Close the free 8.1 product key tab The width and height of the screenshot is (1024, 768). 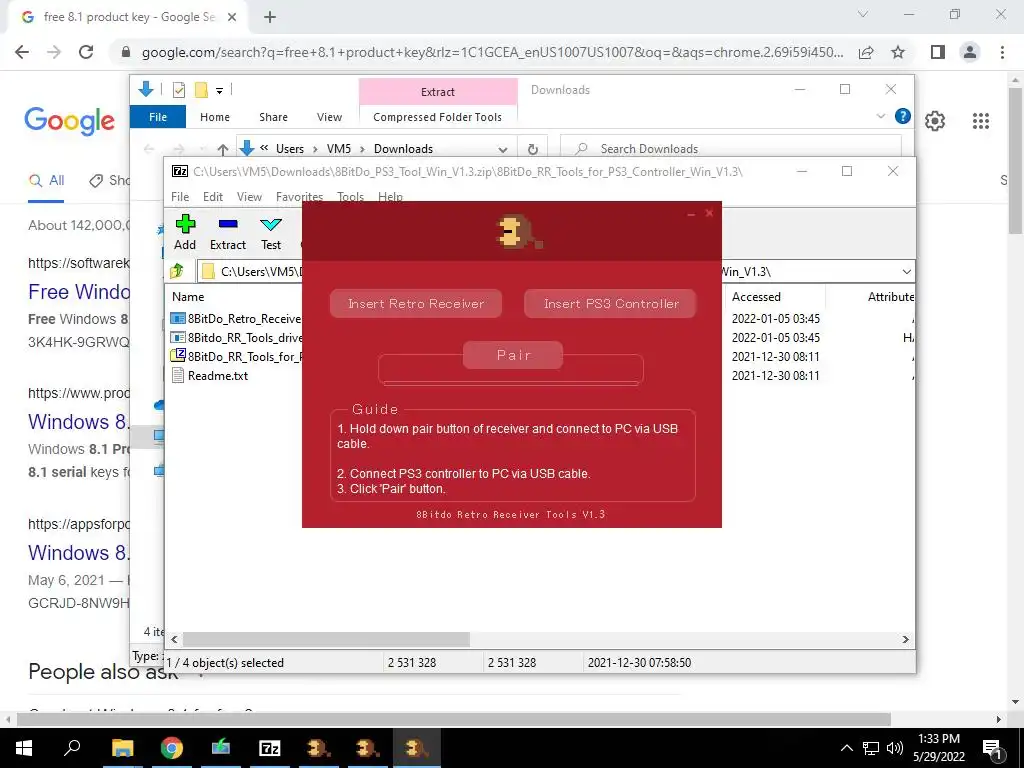coord(232,18)
